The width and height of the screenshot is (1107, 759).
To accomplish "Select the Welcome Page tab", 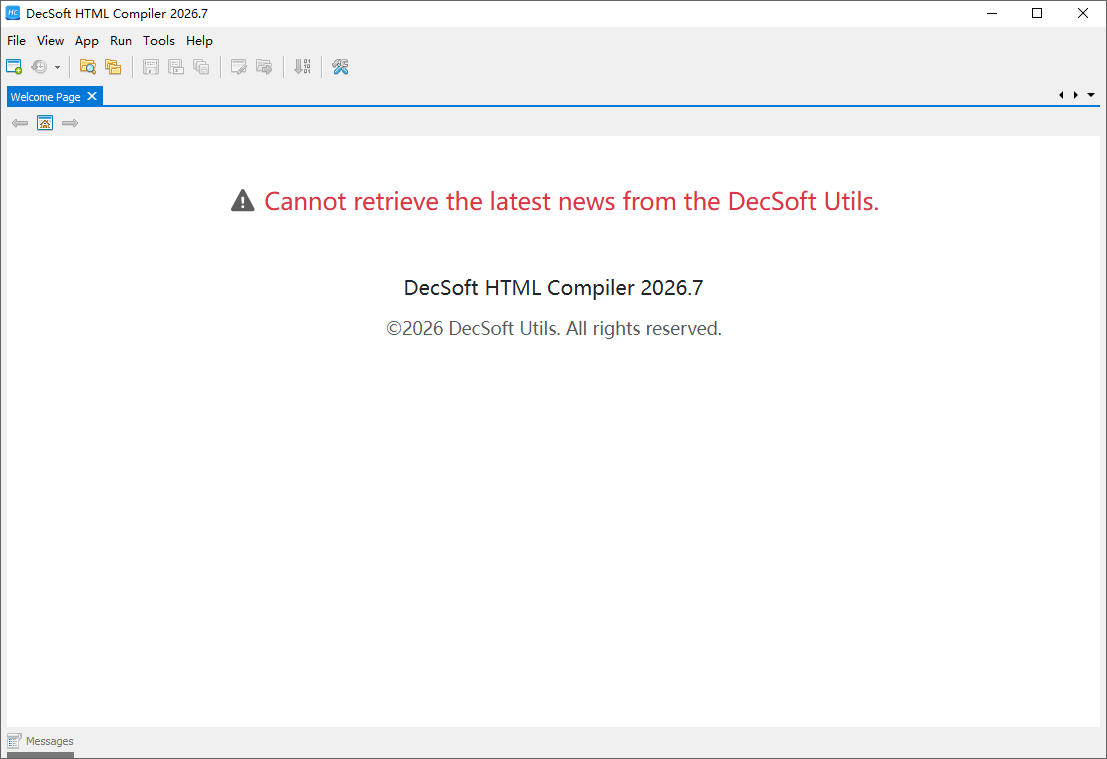I will pos(45,97).
